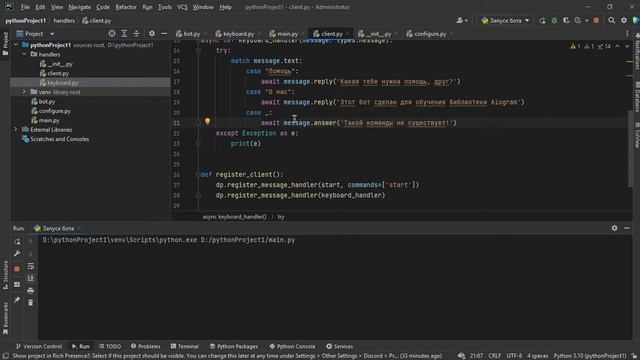Click the rerun icon in top toolbar
640x360 pixels.
pyautogui.click(x=542, y=20)
